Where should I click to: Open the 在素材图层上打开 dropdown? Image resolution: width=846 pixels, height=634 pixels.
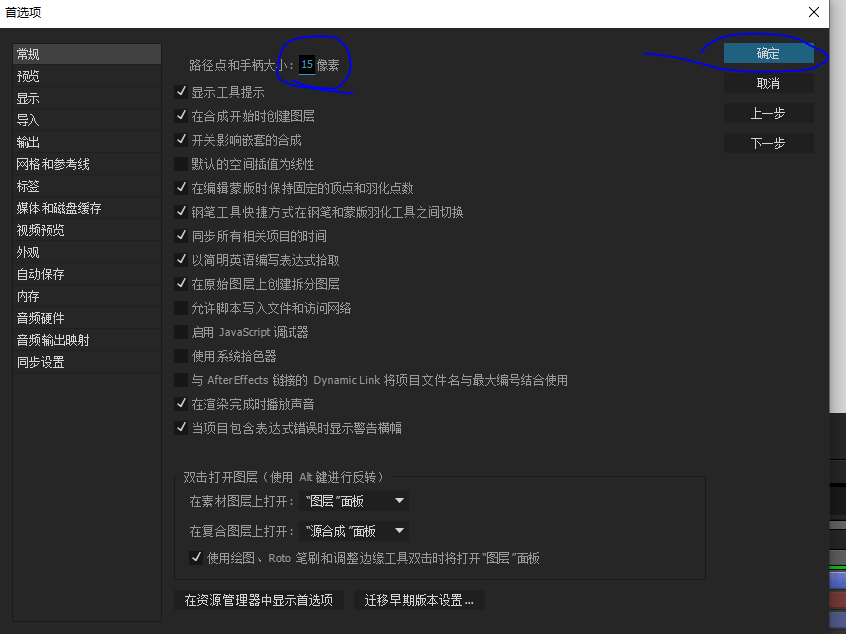pyautogui.click(x=355, y=500)
